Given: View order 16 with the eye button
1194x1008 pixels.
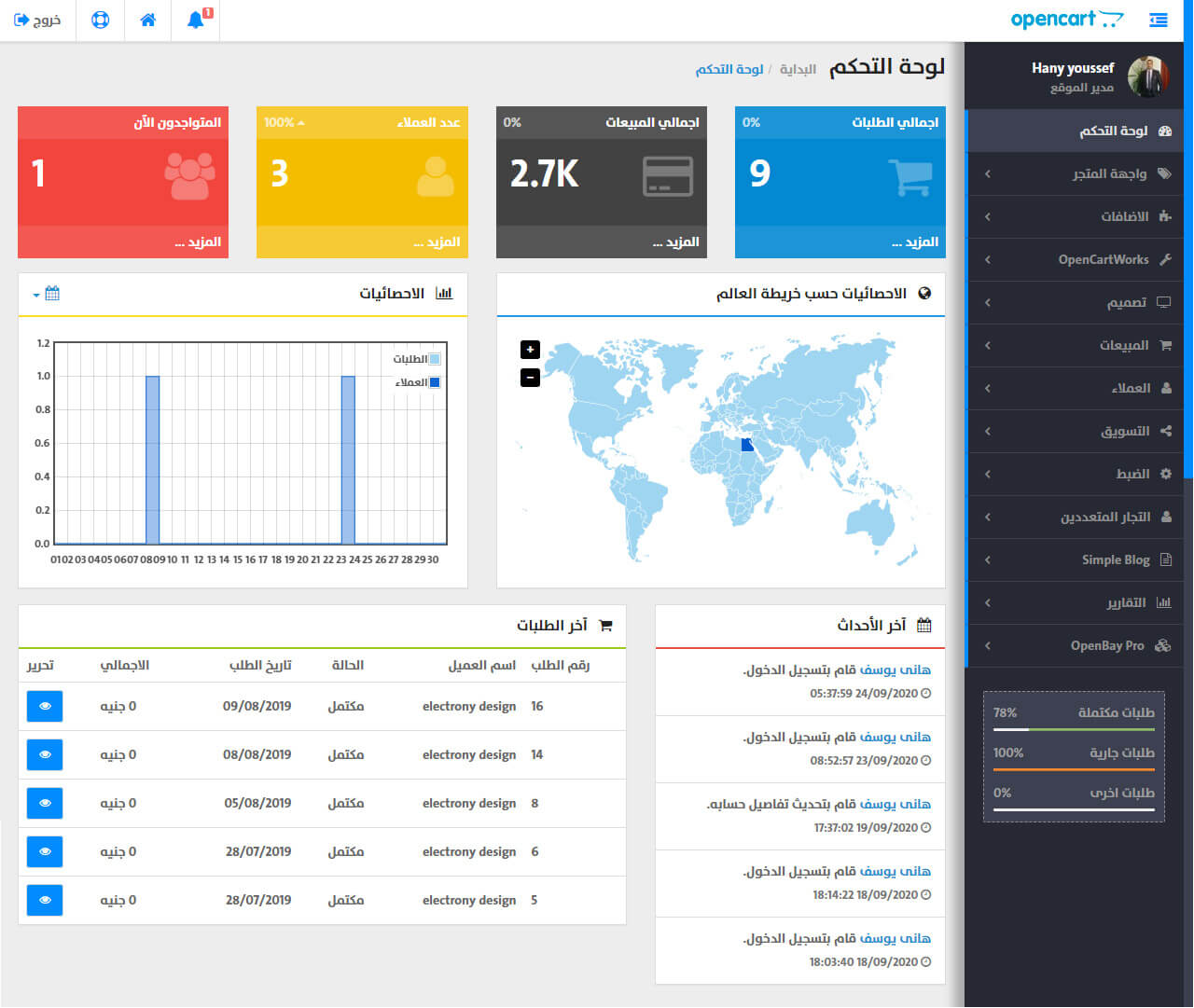Looking at the screenshot, I should pos(45,707).
